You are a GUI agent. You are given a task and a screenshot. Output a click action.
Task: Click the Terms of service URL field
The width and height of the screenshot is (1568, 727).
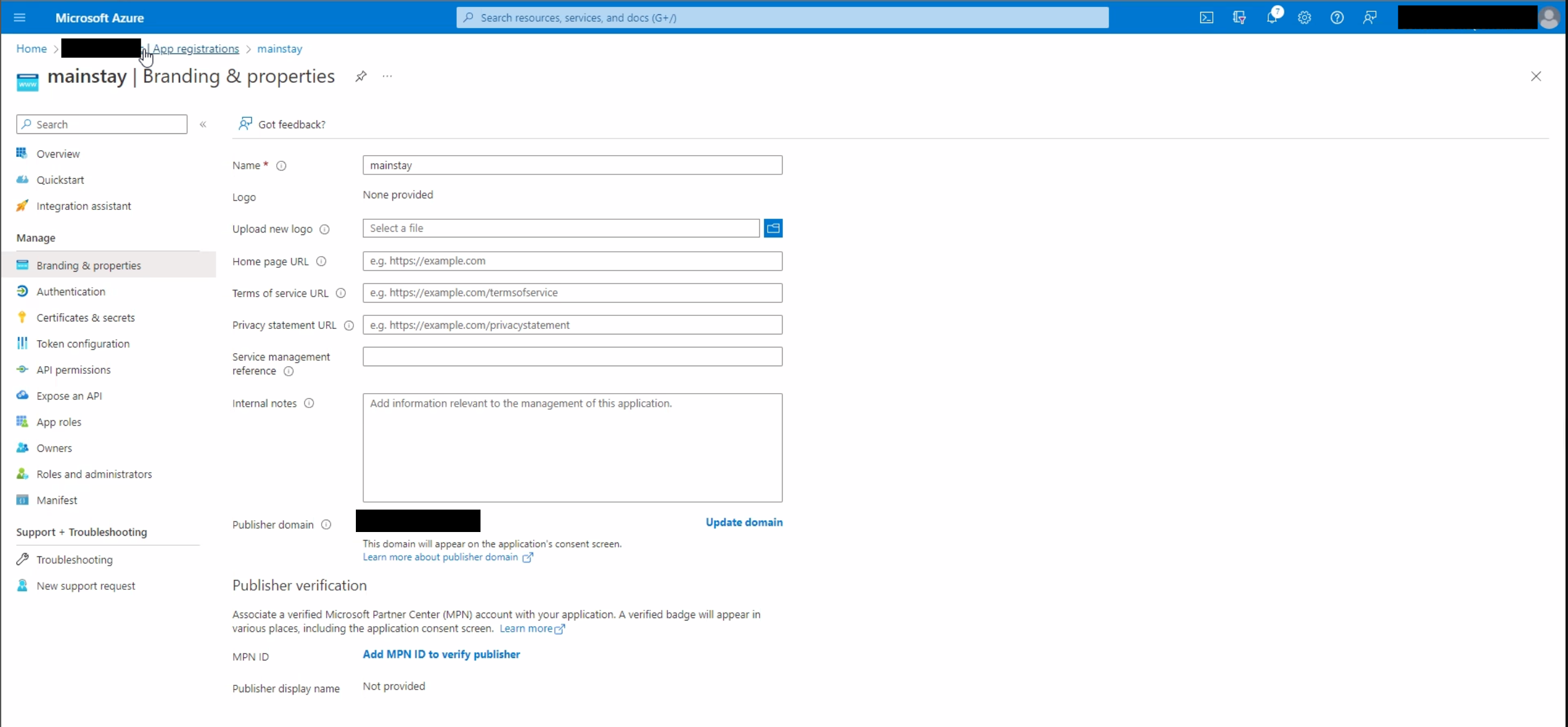click(x=572, y=293)
